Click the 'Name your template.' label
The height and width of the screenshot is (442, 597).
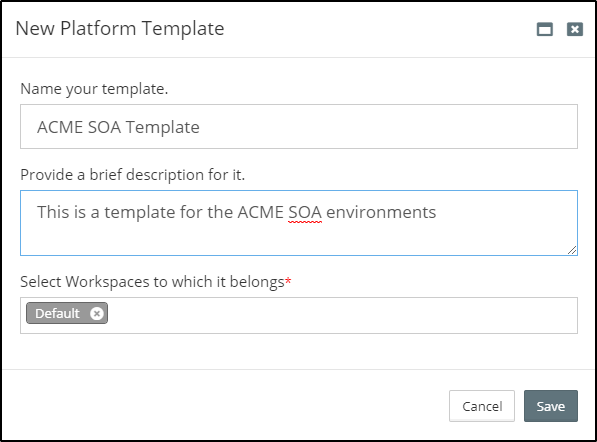click(x=94, y=89)
